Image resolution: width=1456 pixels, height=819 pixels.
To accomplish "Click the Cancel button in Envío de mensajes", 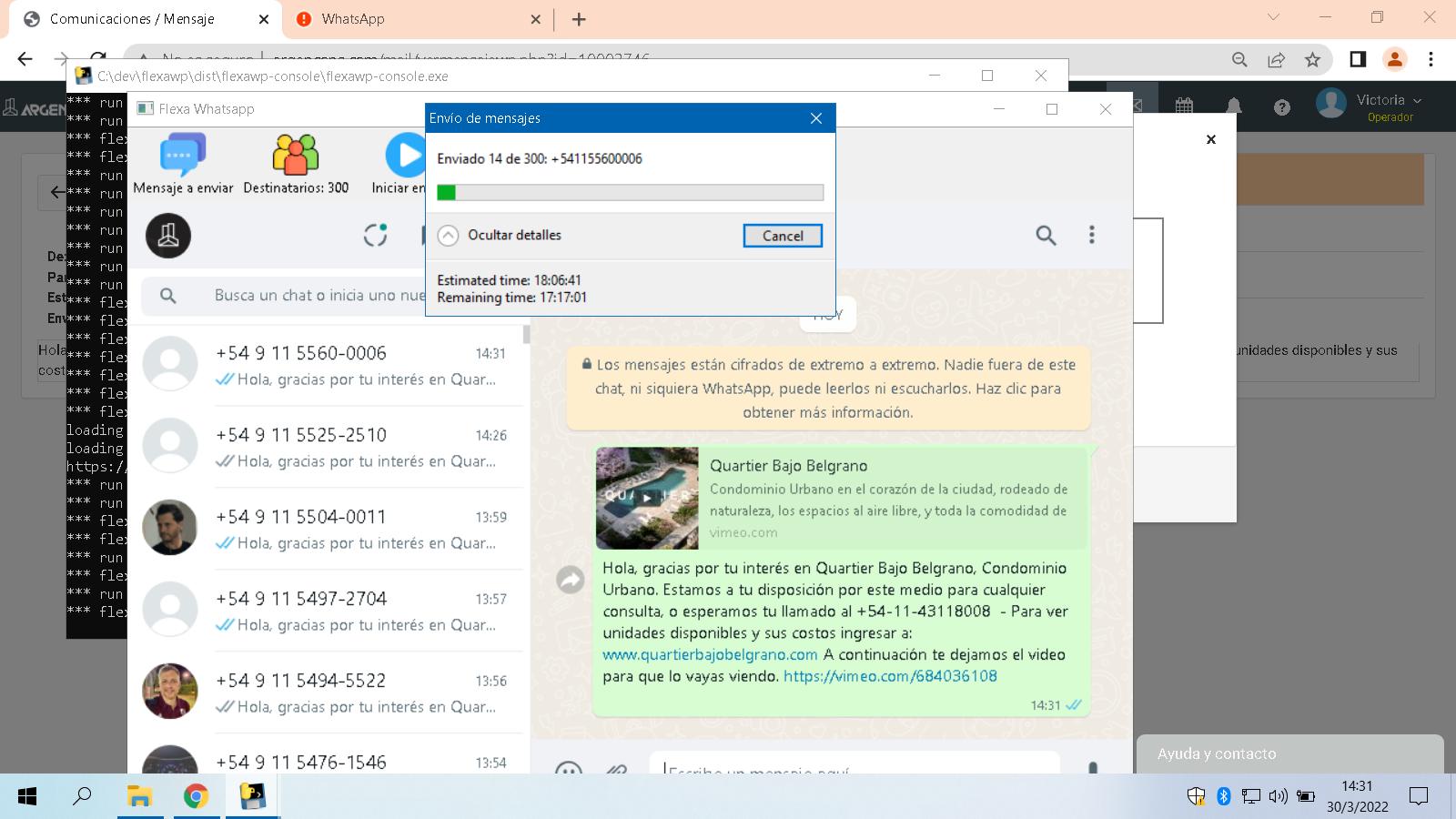I will click(783, 236).
